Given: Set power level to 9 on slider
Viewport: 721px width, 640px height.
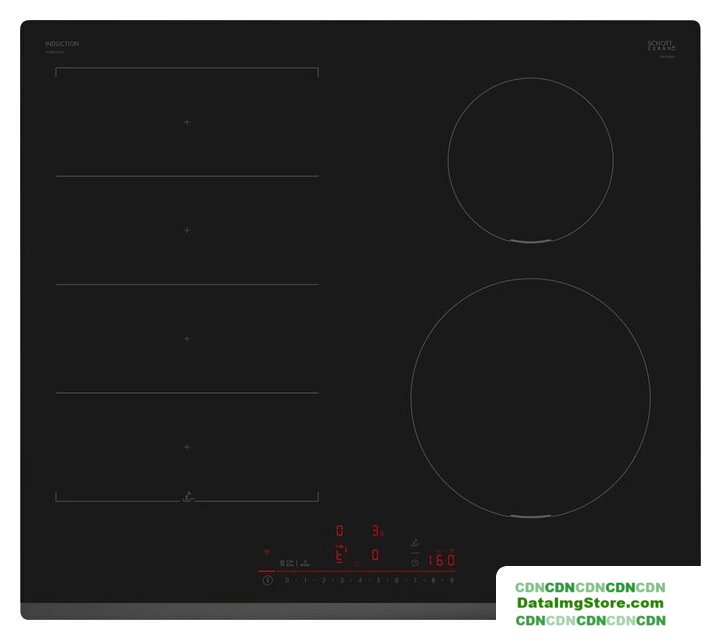Looking at the screenshot, I should [x=452, y=580].
